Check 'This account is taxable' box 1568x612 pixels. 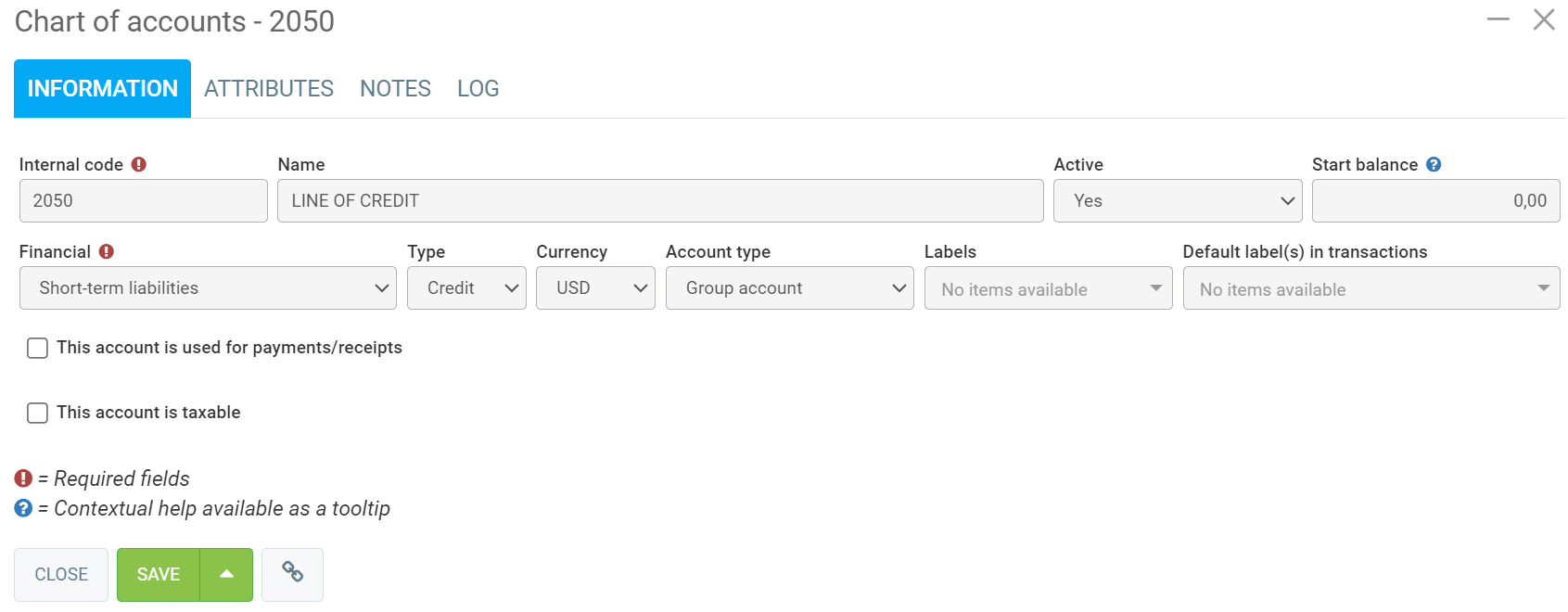[38, 413]
